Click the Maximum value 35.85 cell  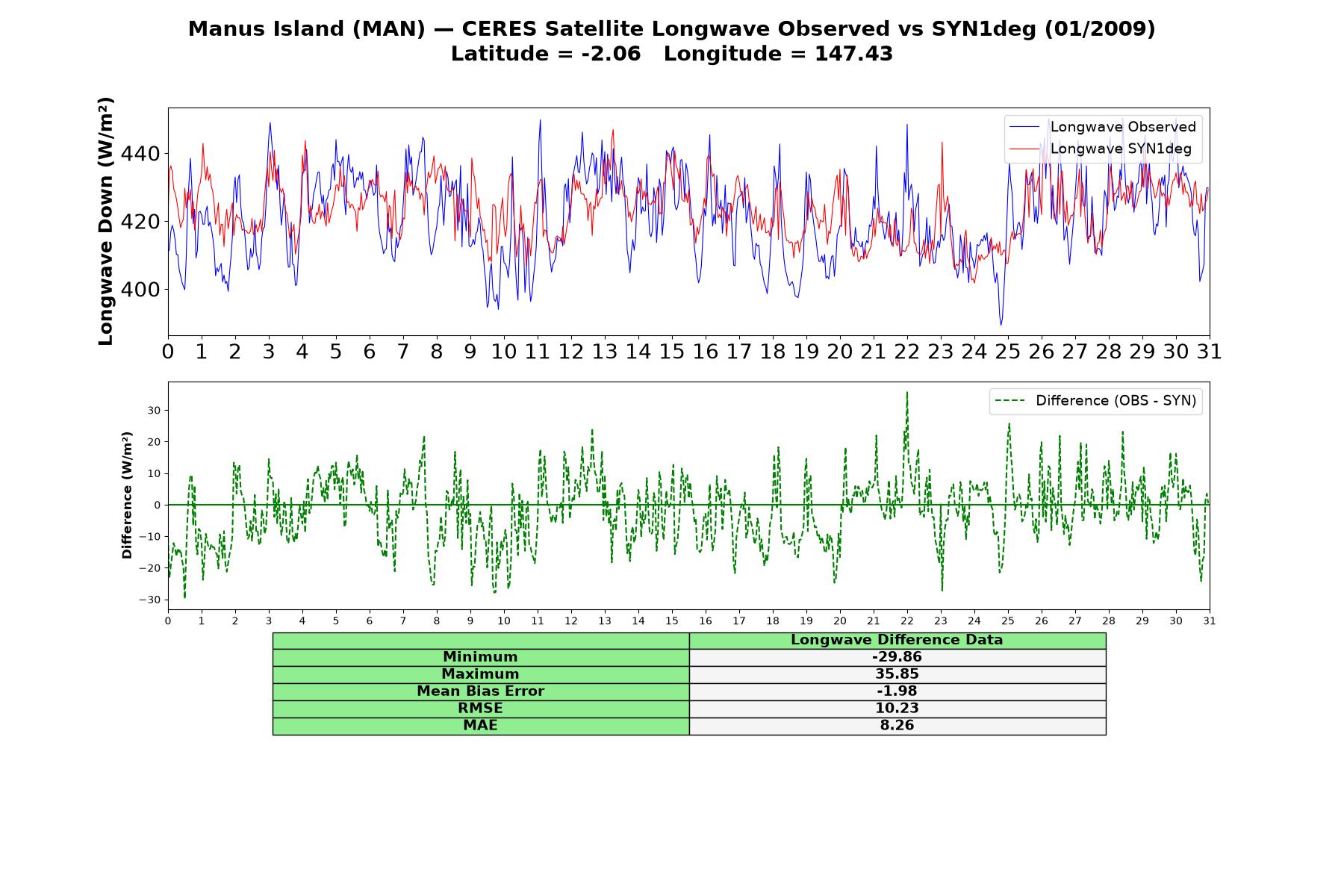pos(897,674)
